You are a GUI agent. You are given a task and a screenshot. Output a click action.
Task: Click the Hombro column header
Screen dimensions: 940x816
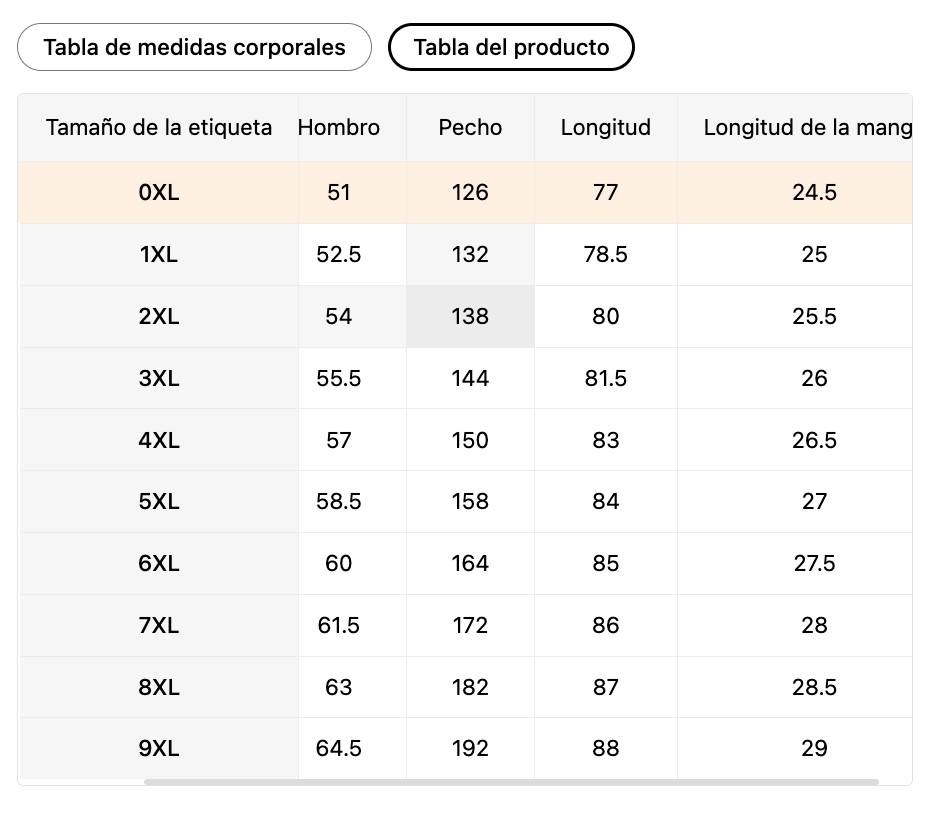(x=339, y=128)
